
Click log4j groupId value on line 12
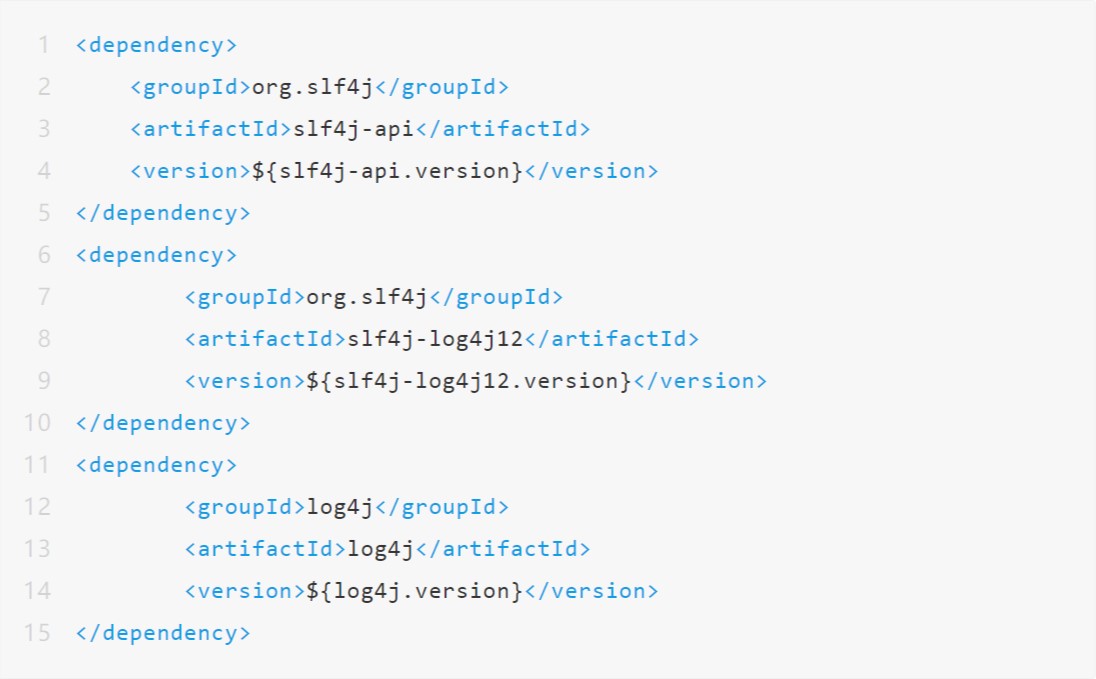click(340, 507)
